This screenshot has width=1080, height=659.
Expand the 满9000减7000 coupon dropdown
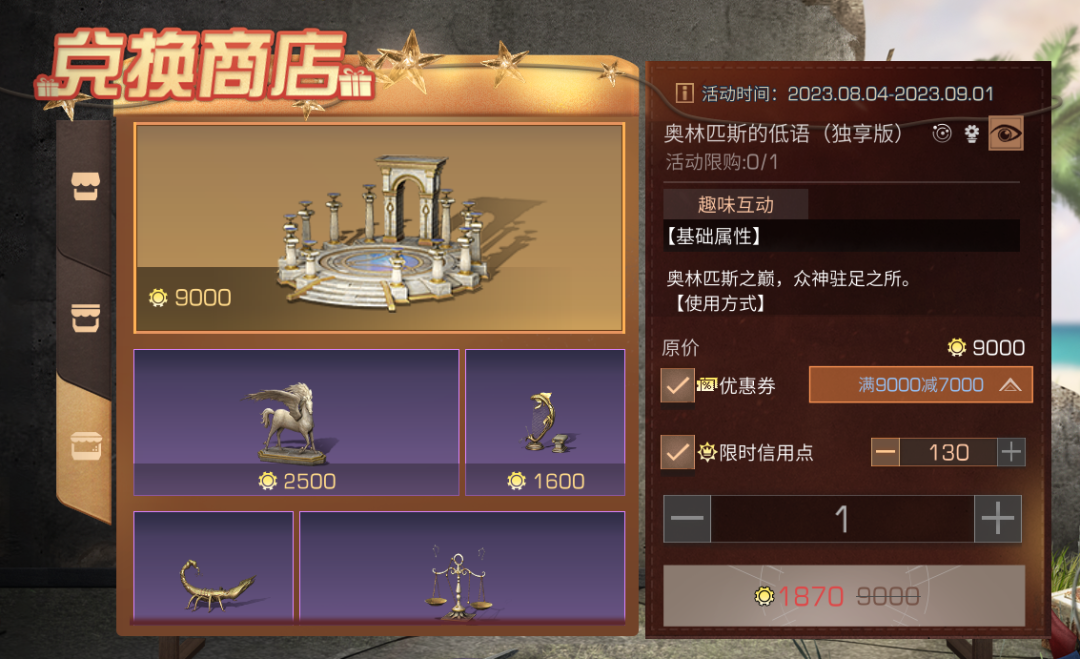(920, 385)
